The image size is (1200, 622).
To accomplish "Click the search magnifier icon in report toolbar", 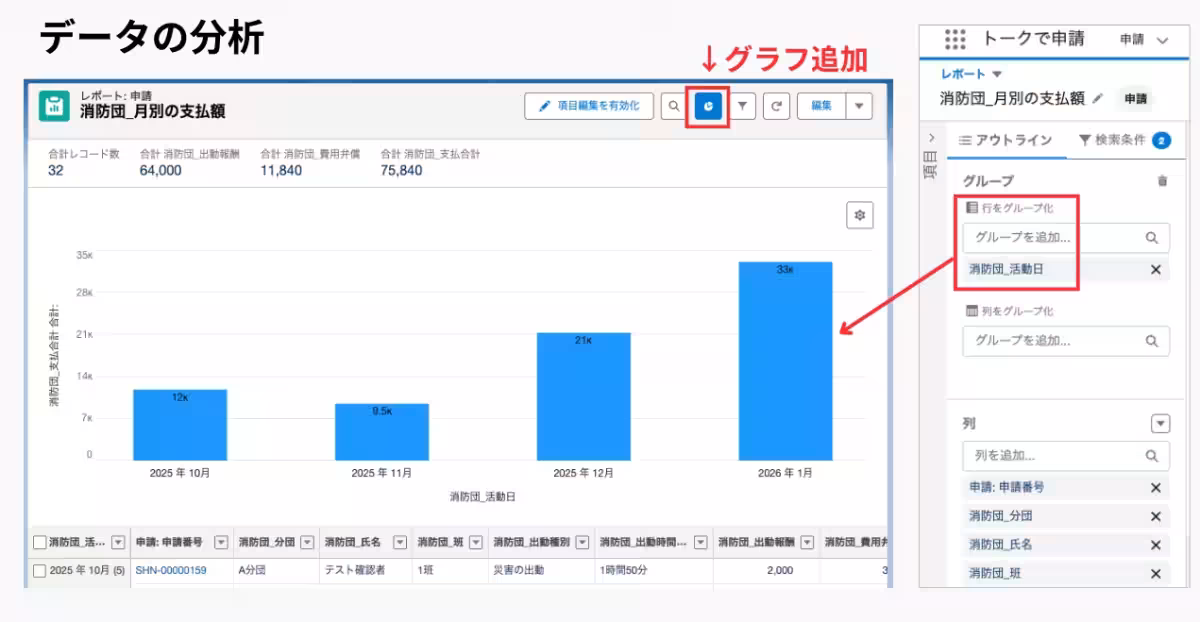I will 673,106.
